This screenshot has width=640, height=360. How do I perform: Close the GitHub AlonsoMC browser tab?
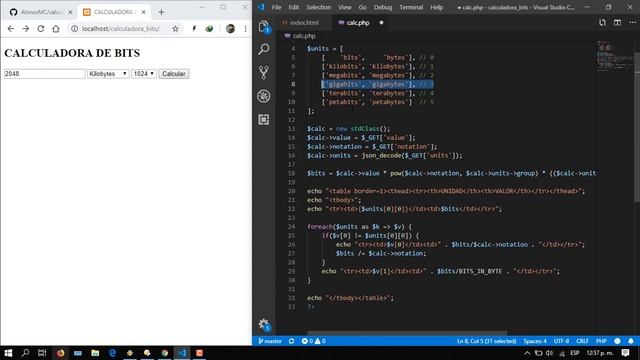70,12
